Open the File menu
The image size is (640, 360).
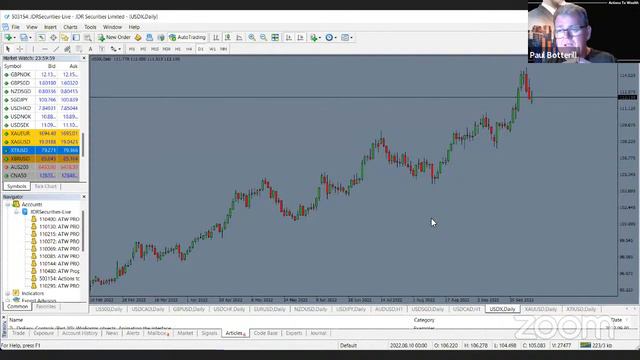coord(16,27)
